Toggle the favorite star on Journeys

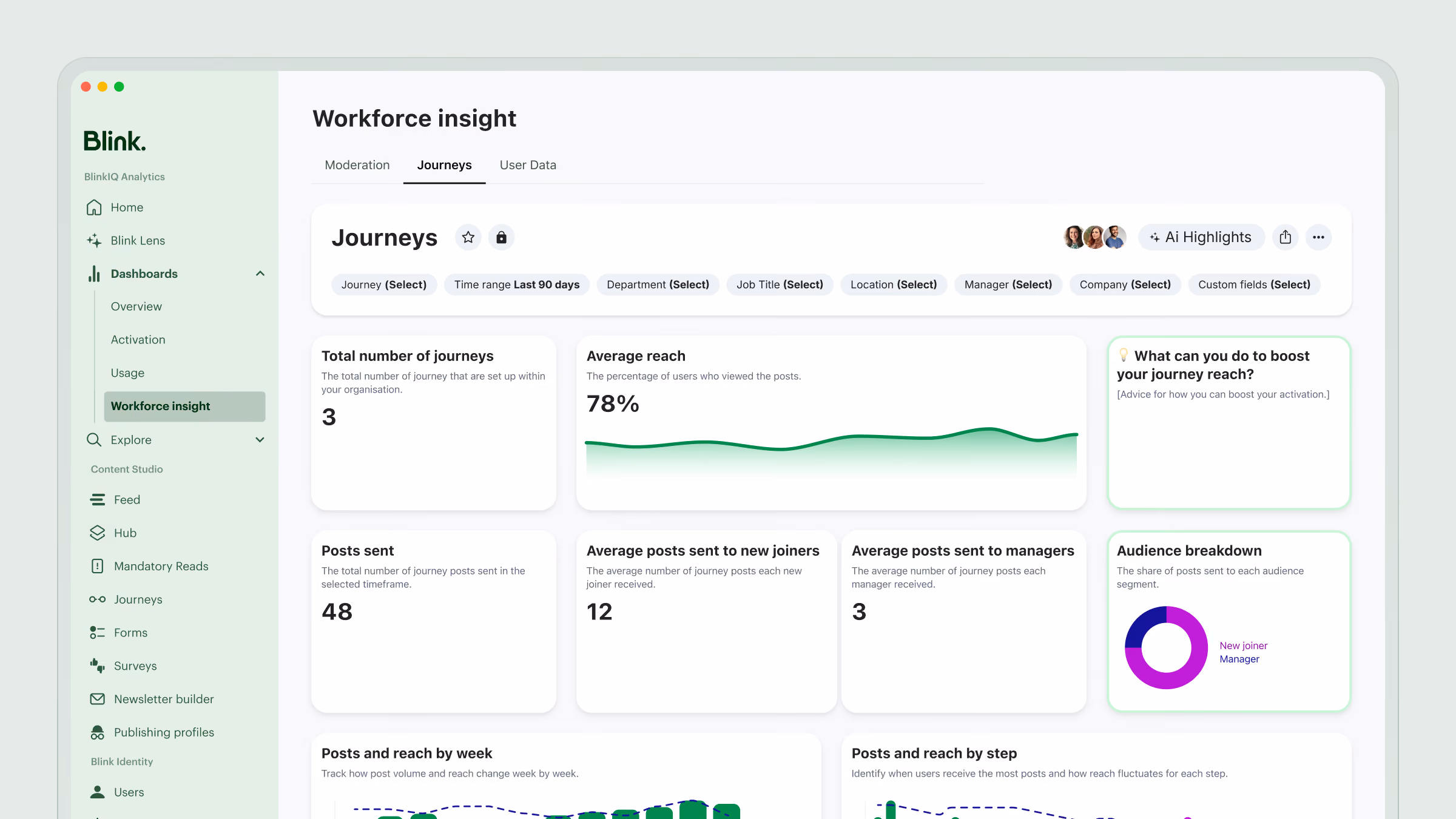(x=468, y=237)
